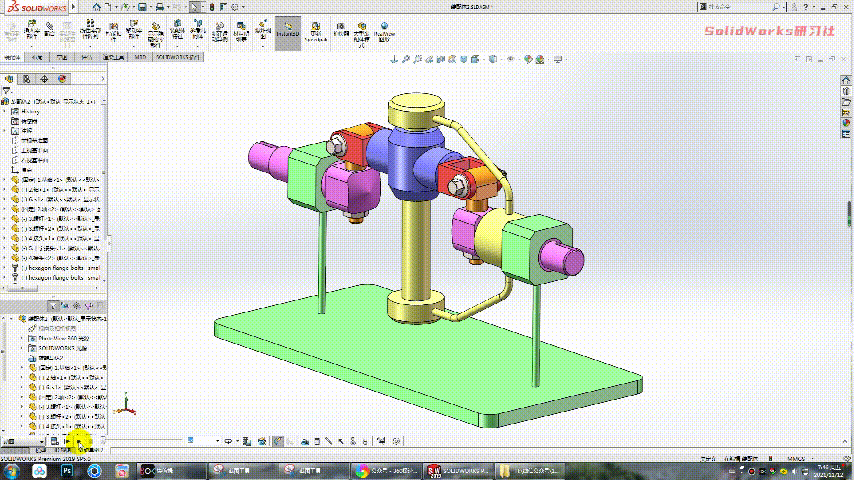Open the motion study type dropdown
Viewport: 854px width, 480px height.
(23, 441)
